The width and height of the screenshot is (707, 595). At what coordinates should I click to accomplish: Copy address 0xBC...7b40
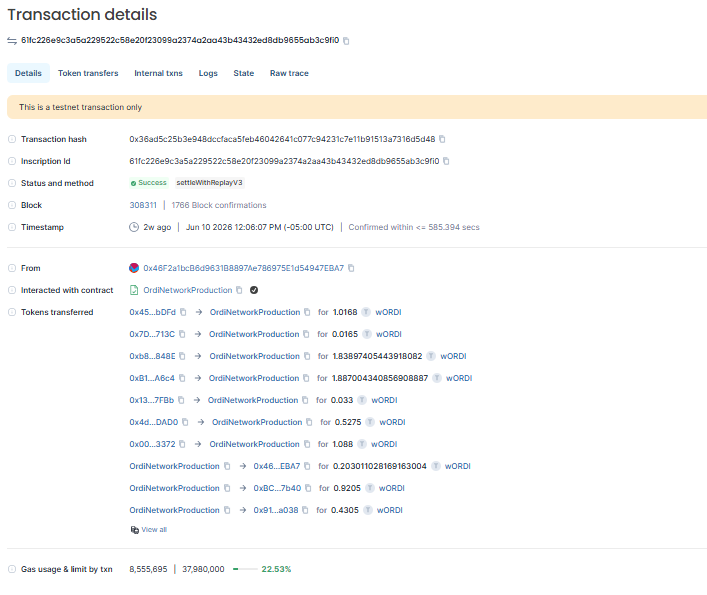pyautogui.click(x=308, y=488)
